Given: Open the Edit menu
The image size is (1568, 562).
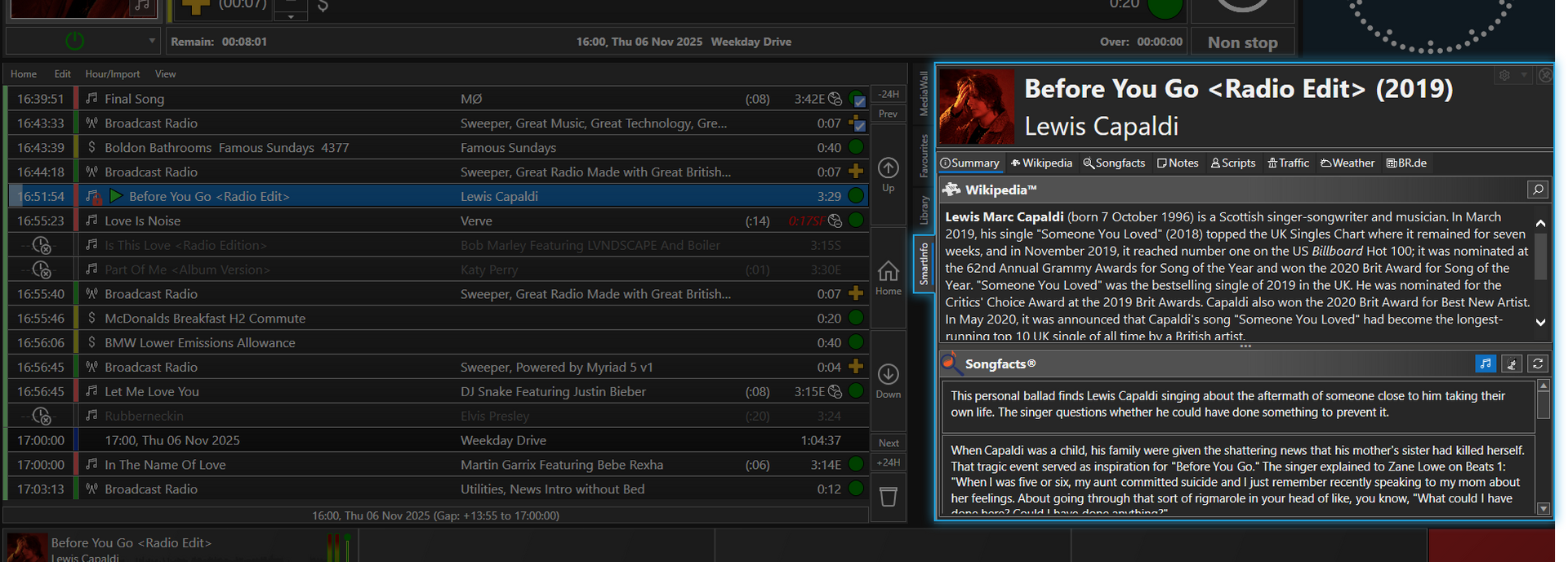Looking at the screenshot, I should (x=63, y=74).
